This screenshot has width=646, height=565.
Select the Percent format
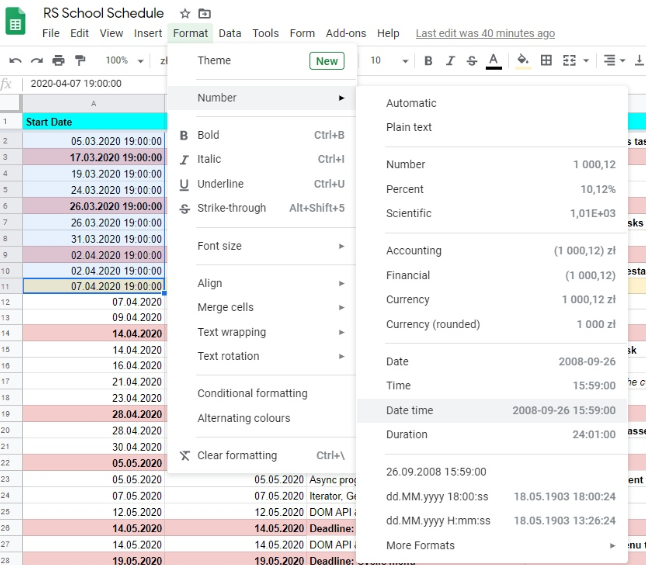point(492,189)
